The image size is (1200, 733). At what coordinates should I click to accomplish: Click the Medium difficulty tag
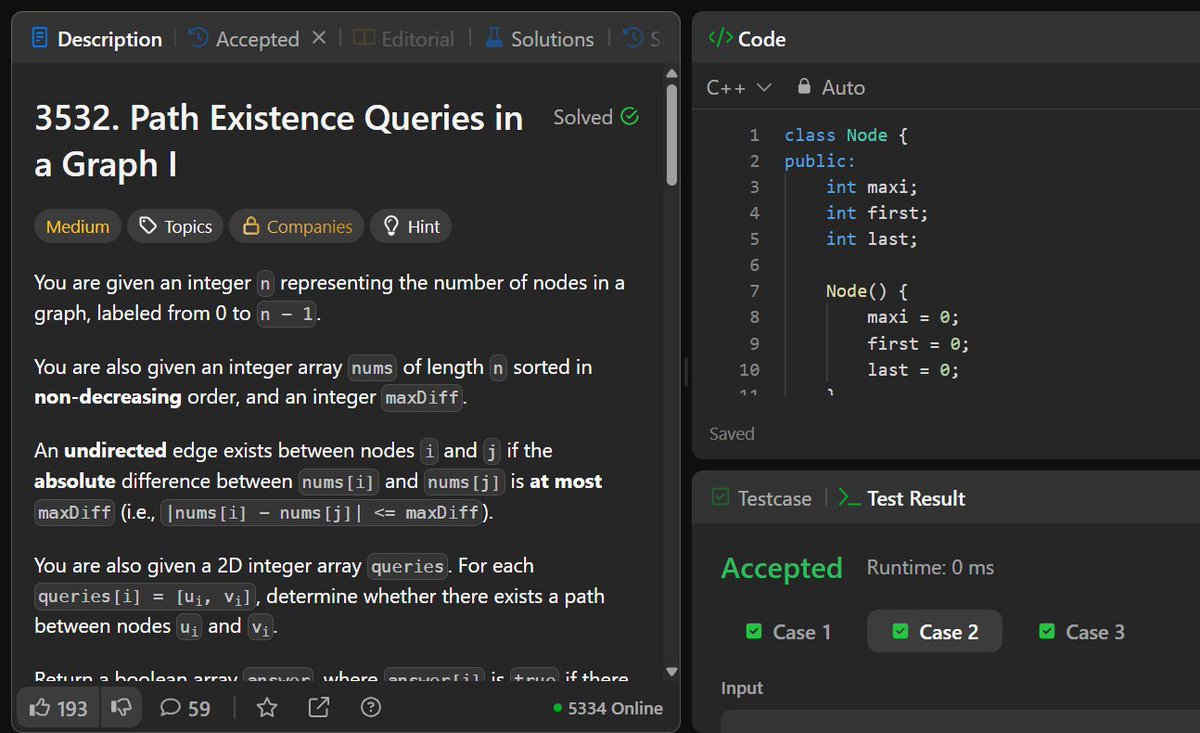(x=78, y=227)
